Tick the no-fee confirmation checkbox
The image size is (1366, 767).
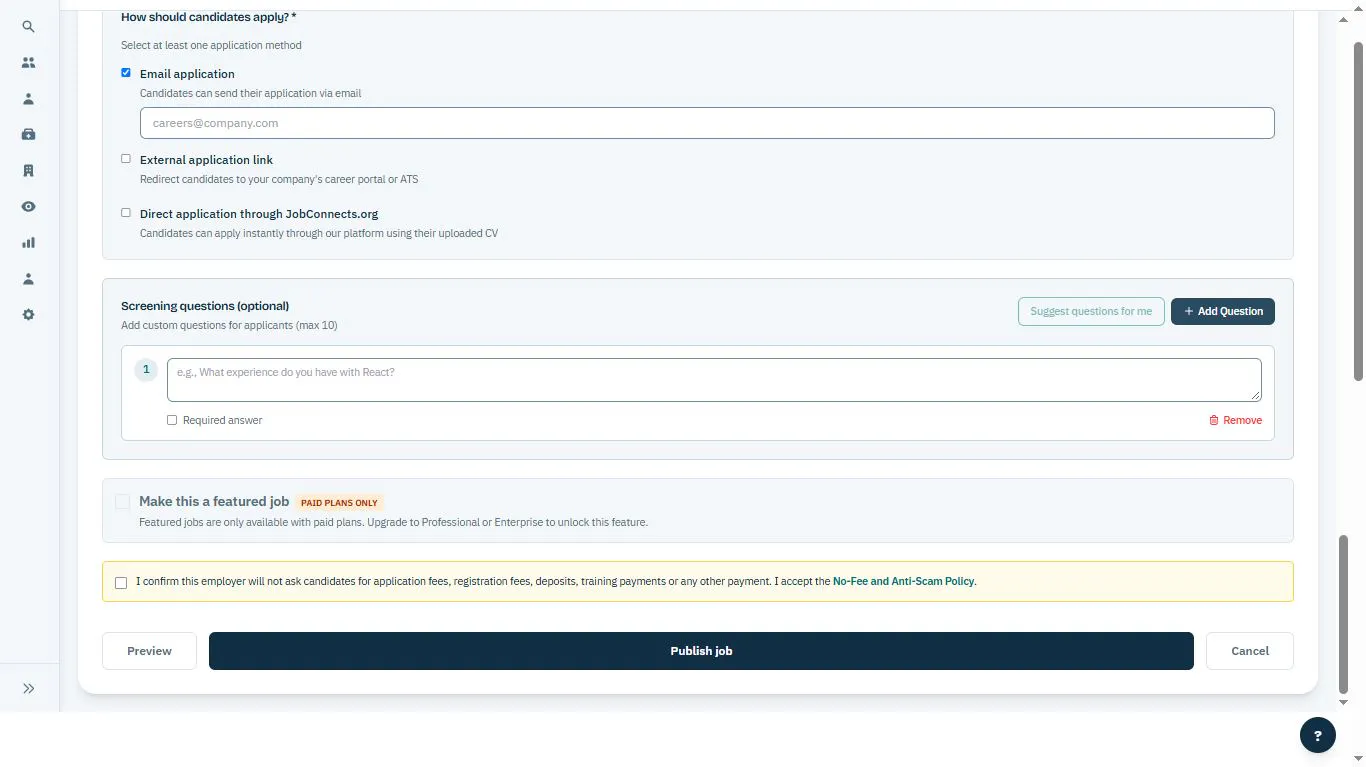[121, 582]
